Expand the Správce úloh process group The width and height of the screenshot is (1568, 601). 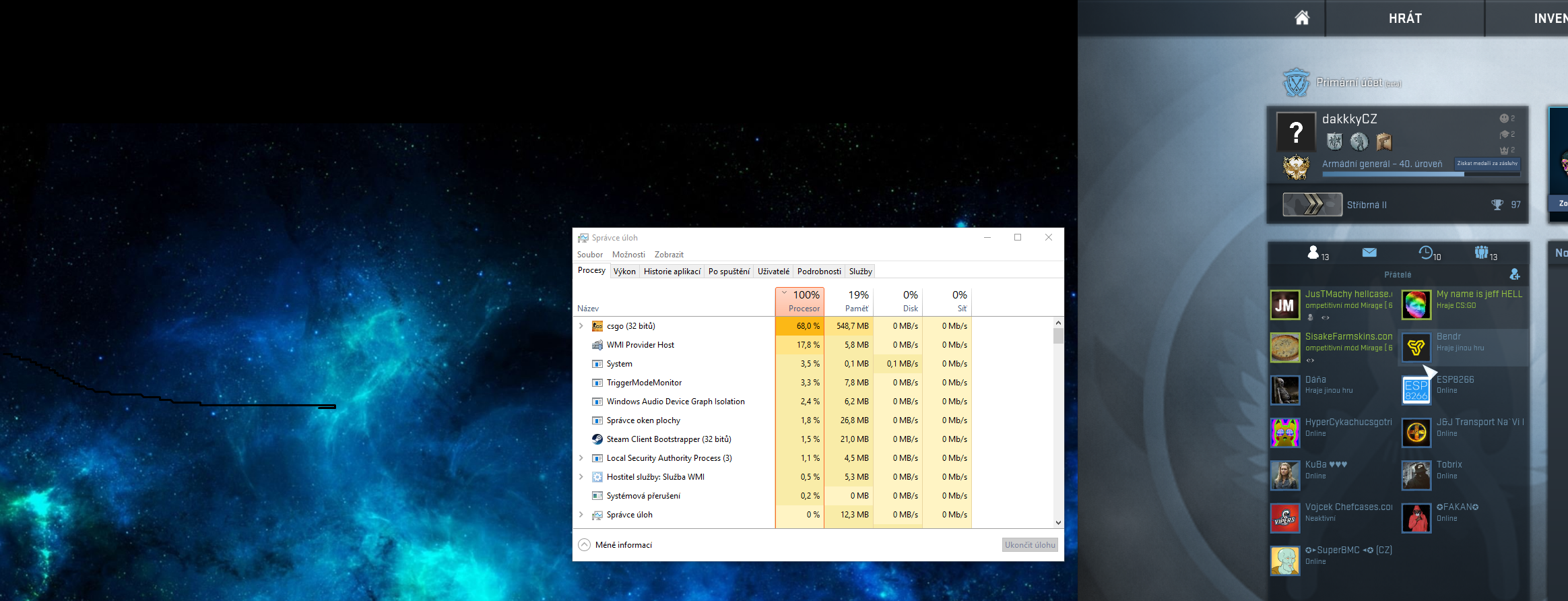point(581,515)
